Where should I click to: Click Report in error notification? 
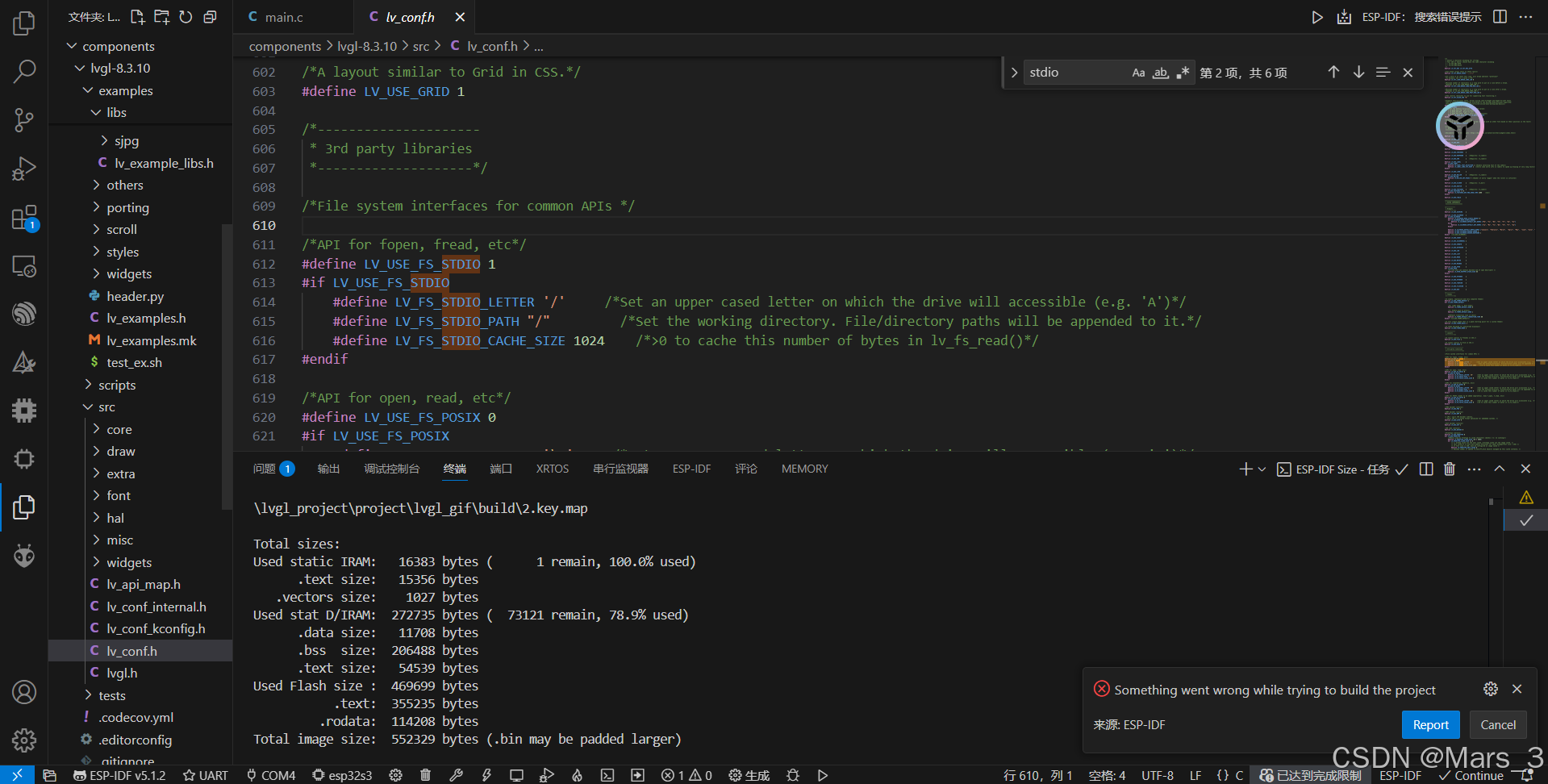[1431, 724]
